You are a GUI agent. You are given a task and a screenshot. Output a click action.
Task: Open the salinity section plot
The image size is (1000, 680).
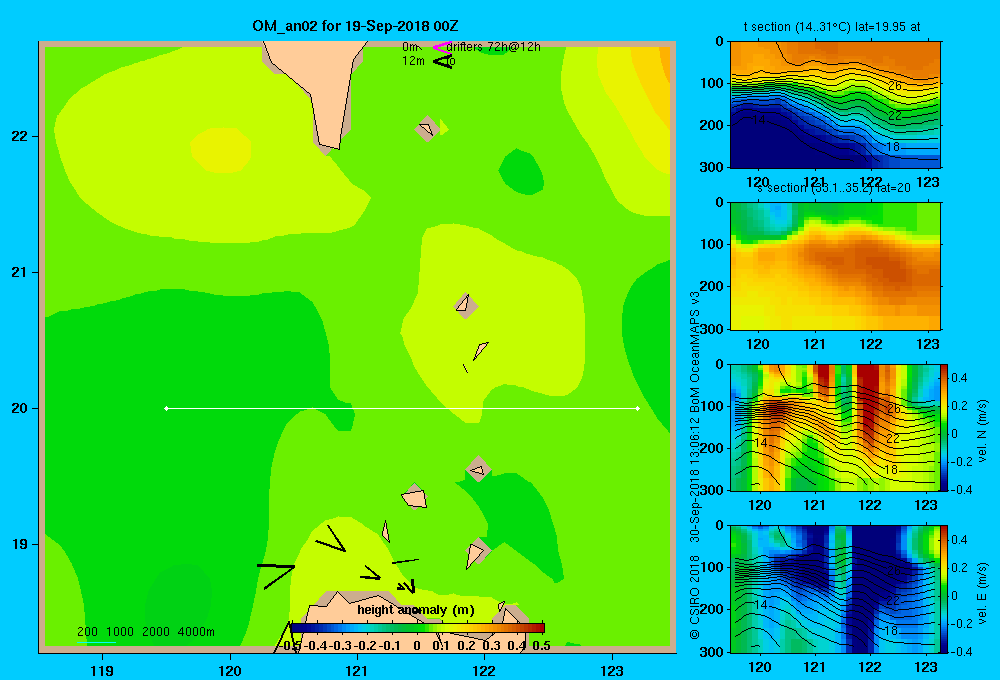(835, 266)
